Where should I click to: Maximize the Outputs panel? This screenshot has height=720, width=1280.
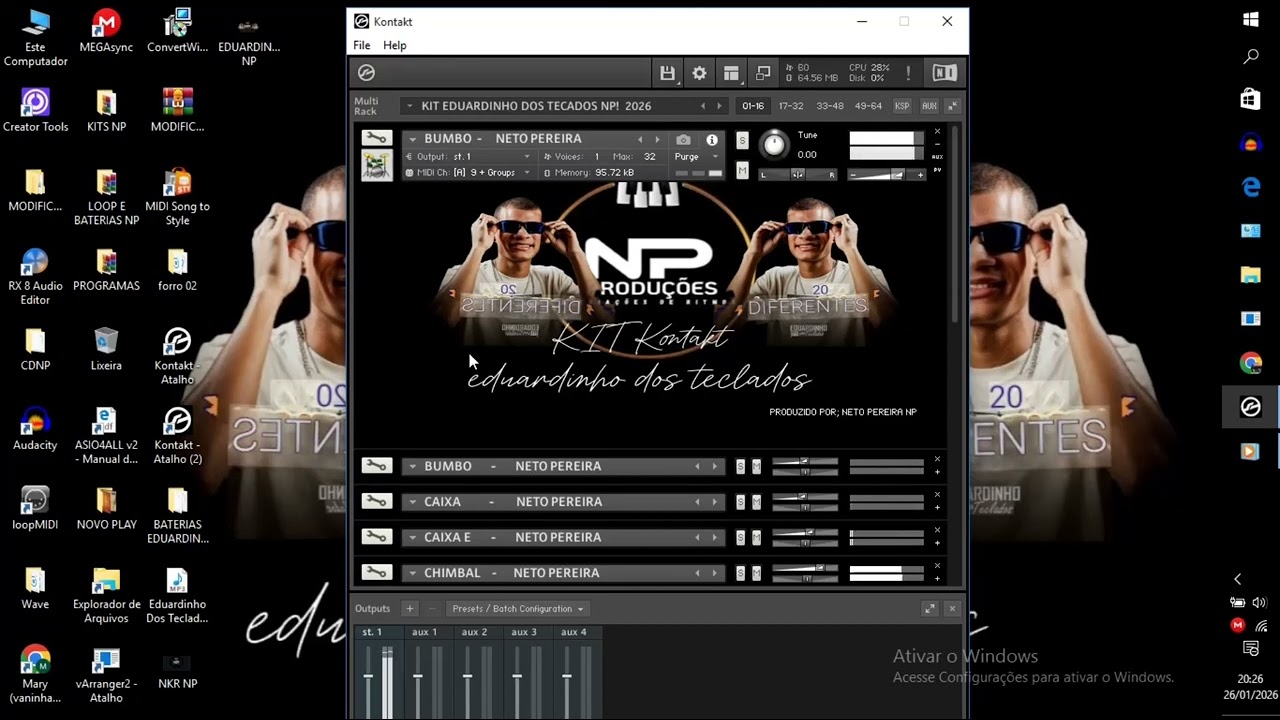coord(929,608)
